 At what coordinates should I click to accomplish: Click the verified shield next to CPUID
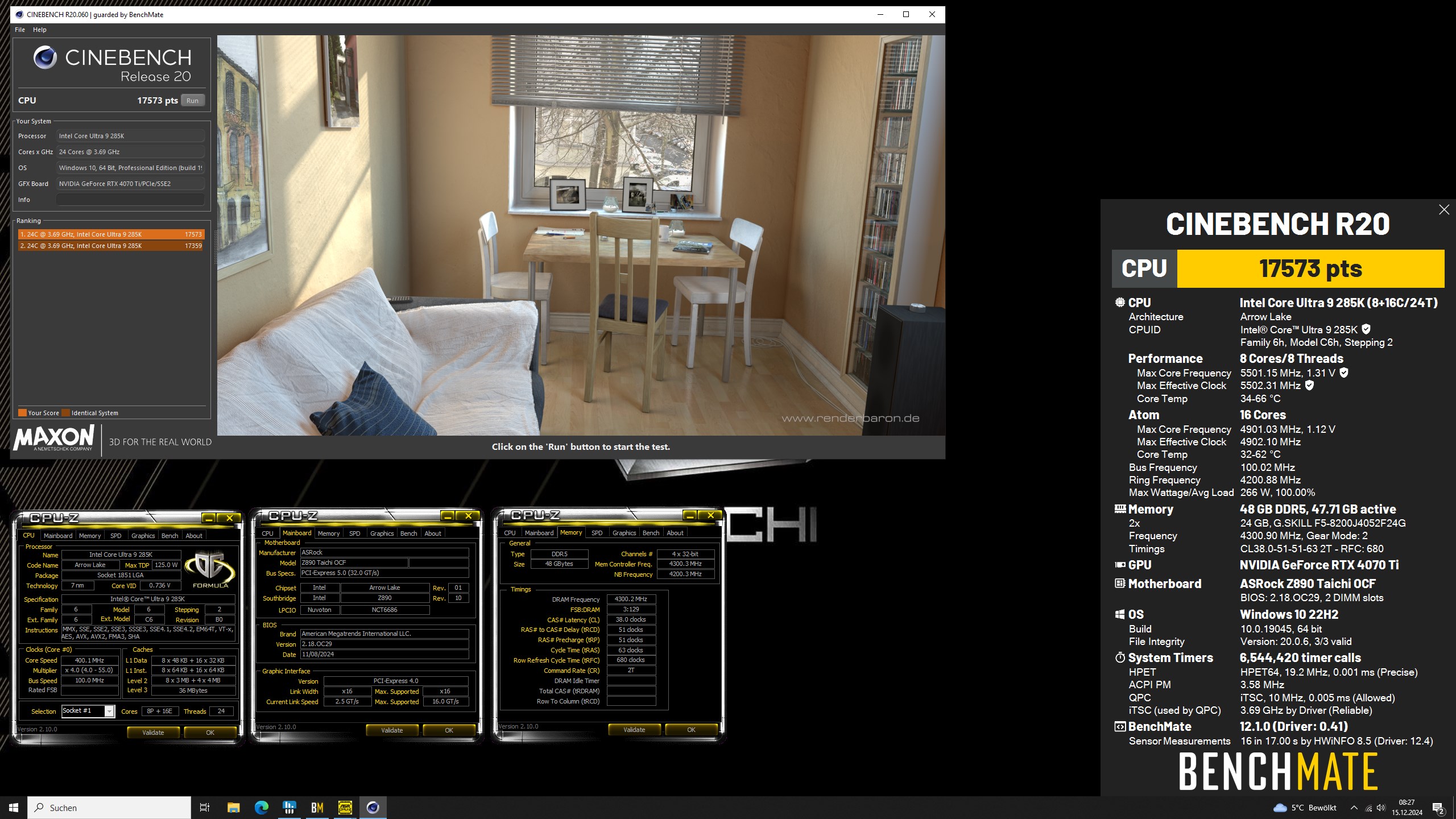tap(1366, 329)
